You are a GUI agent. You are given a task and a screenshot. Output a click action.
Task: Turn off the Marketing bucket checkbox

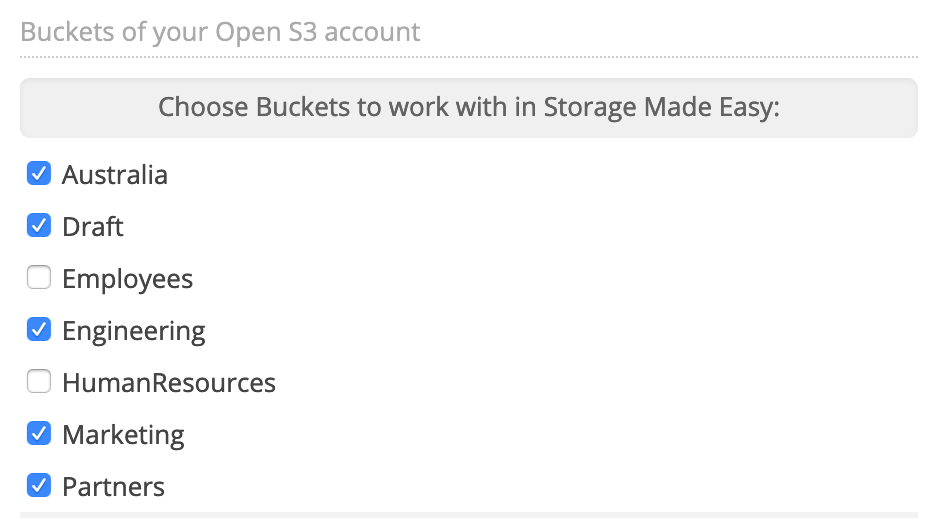(x=39, y=434)
